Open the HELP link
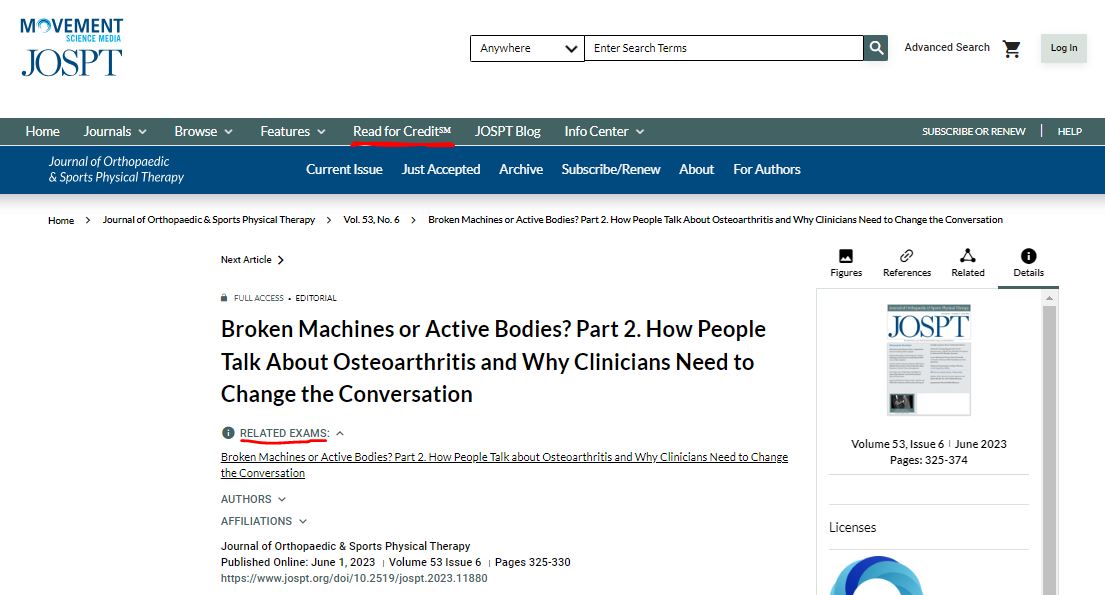This screenshot has width=1105, height=595. click(1069, 131)
